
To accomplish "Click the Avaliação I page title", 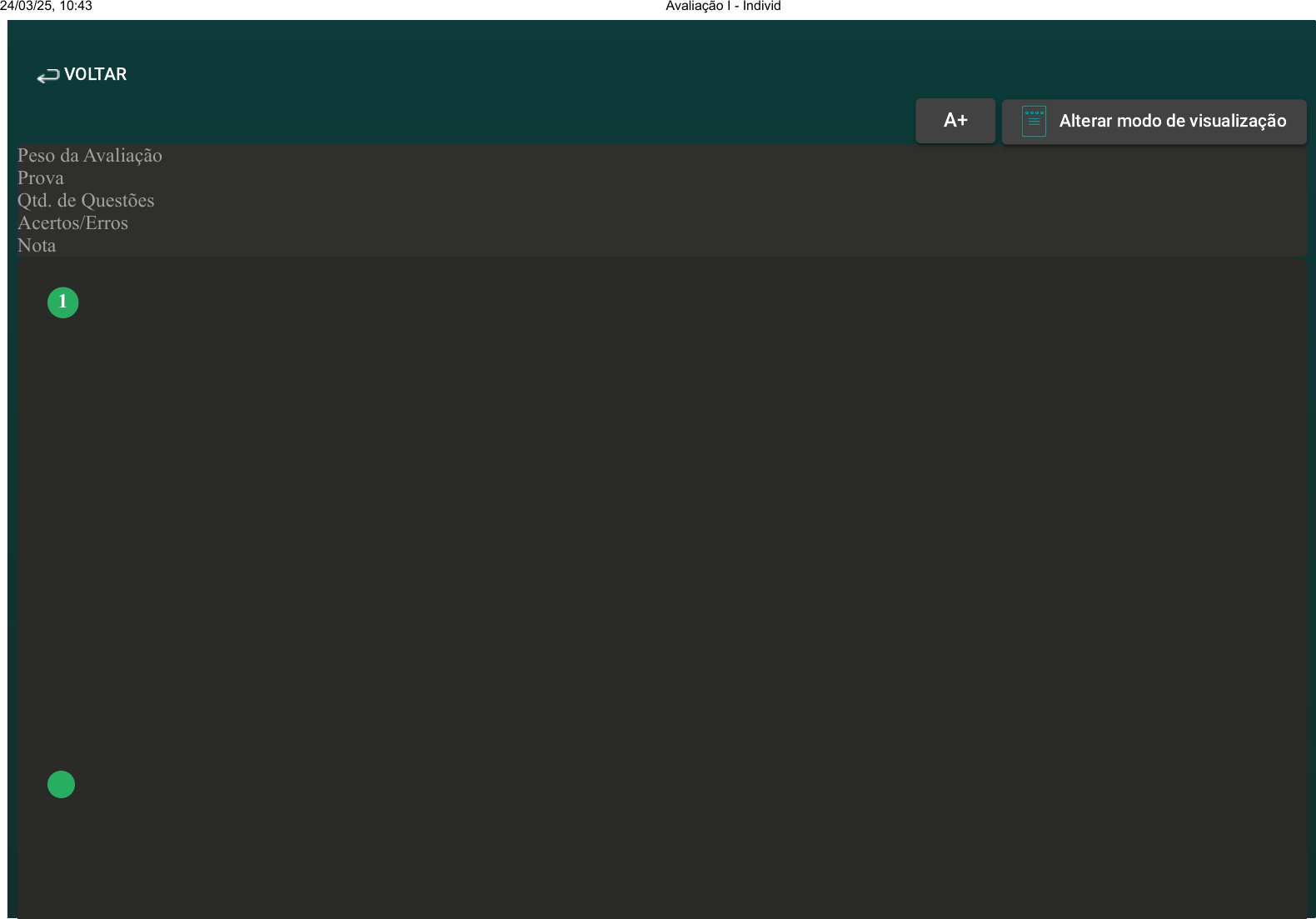I will pos(722,7).
